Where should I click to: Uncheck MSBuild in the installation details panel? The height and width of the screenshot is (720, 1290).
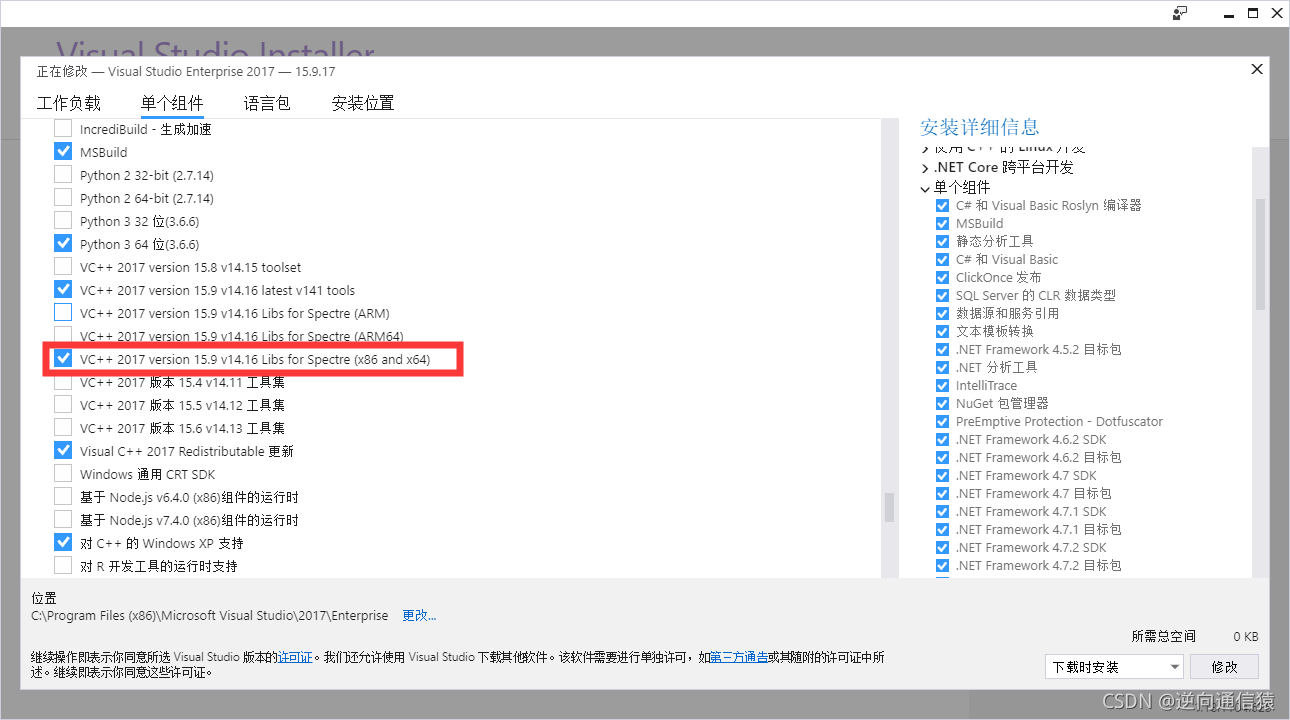pyautogui.click(x=942, y=223)
